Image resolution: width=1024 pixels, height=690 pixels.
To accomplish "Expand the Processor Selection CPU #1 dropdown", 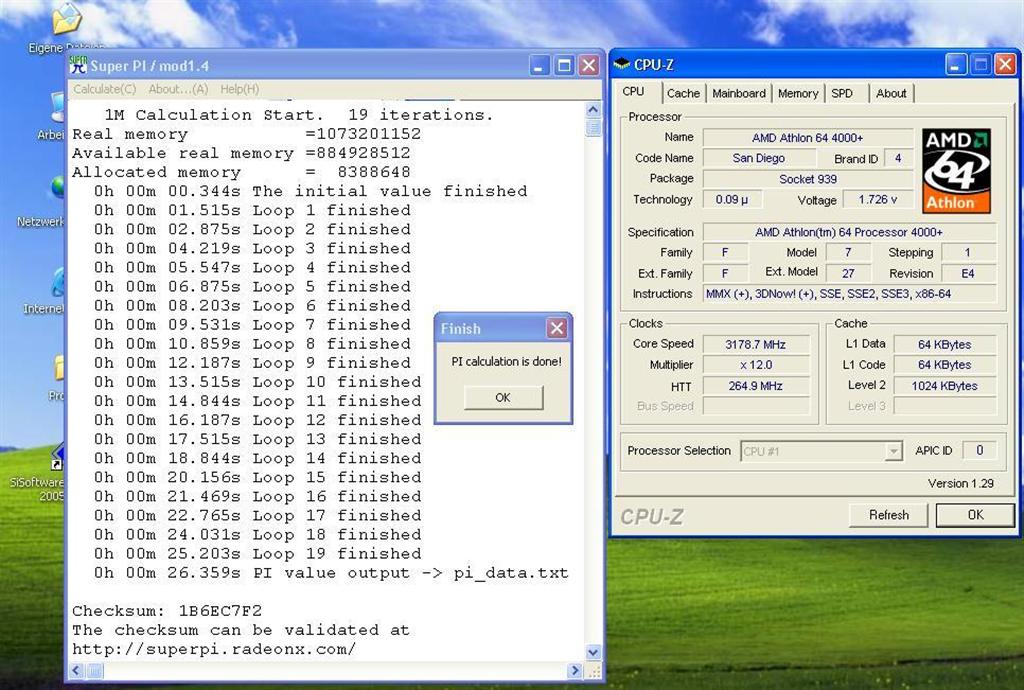I will tap(893, 451).
